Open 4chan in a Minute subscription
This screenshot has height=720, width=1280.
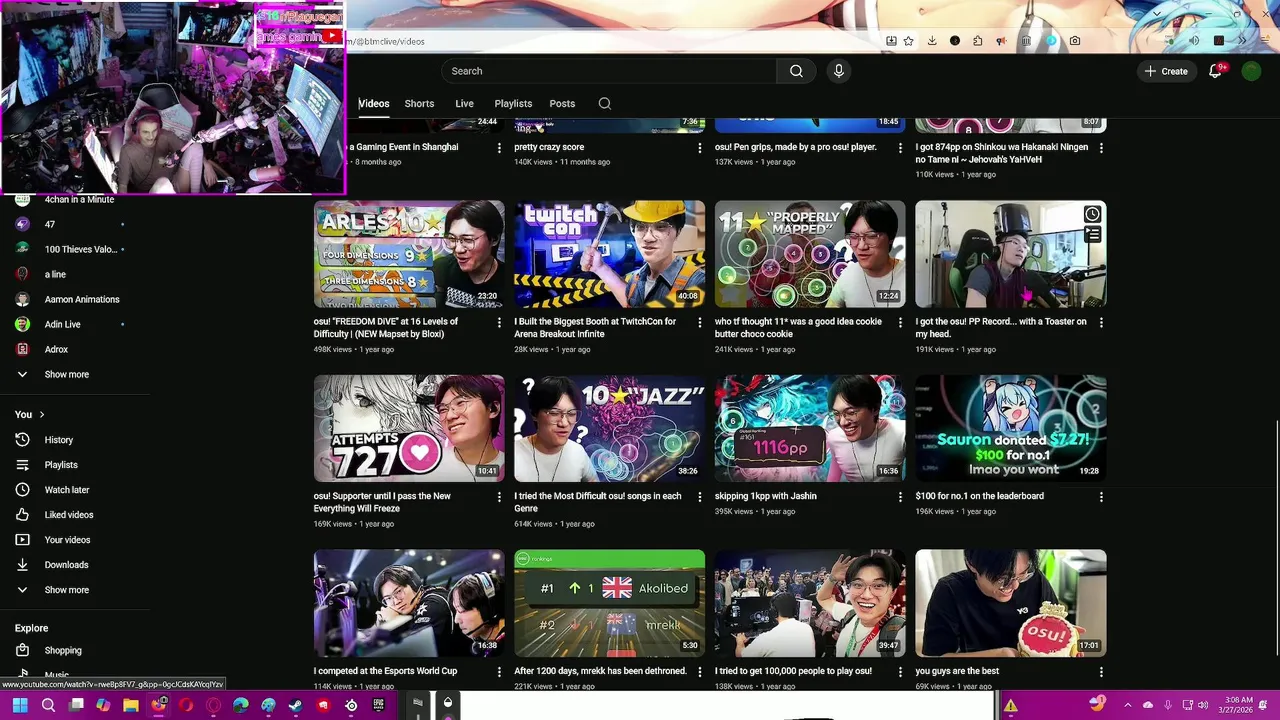click(79, 200)
